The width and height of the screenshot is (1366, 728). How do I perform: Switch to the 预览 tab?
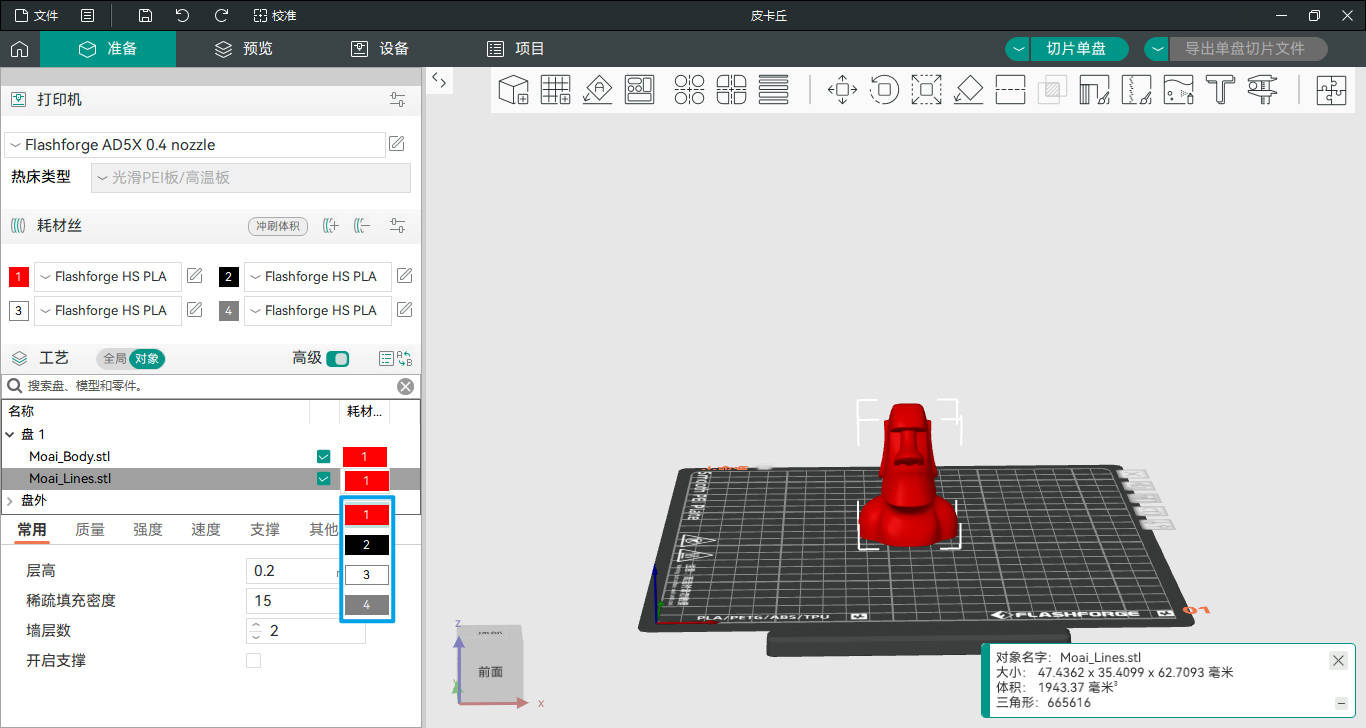pyautogui.click(x=244, y=49)
